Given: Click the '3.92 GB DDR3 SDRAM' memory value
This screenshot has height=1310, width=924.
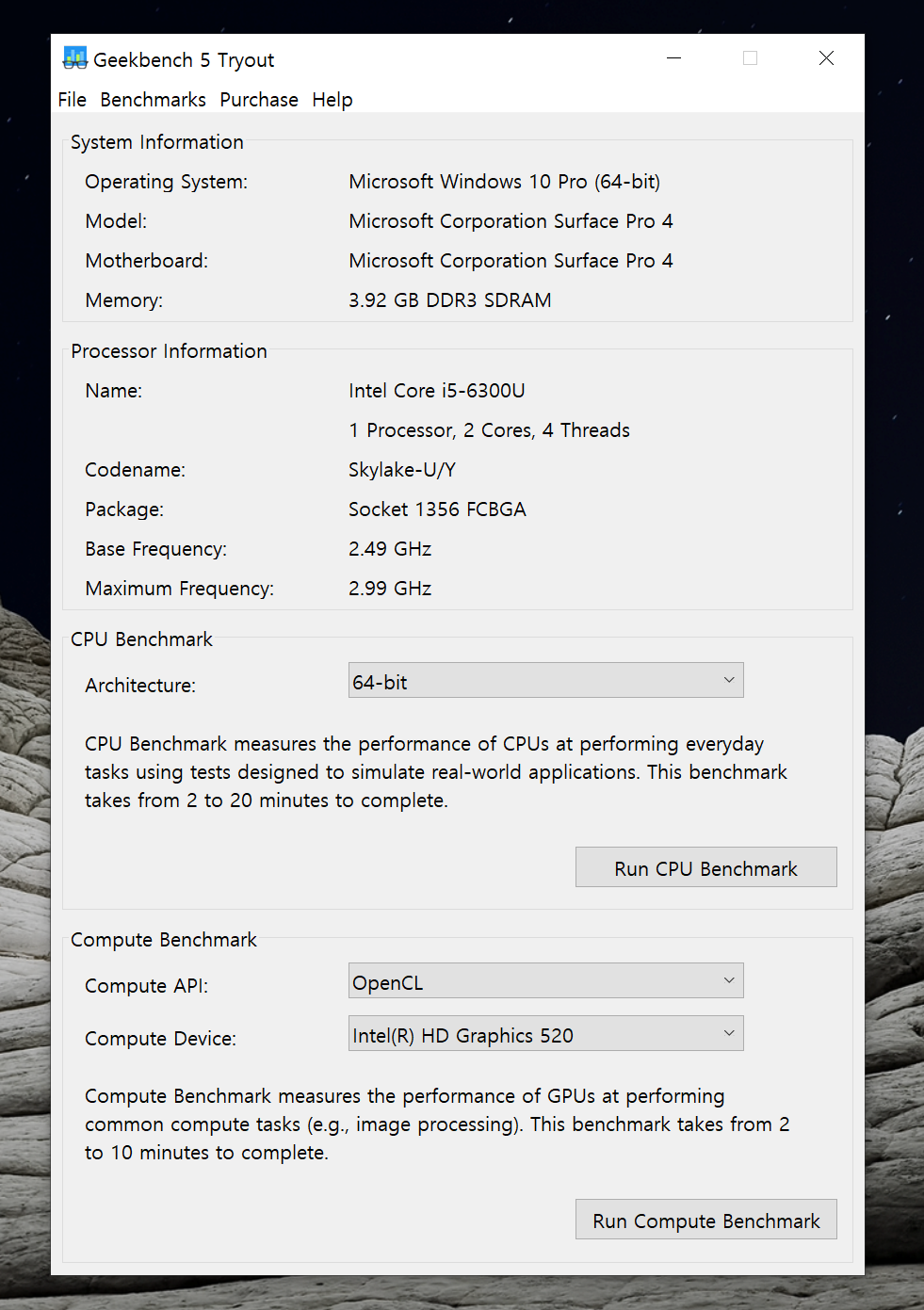Looking at the screenshot, I should coord(450,300).
